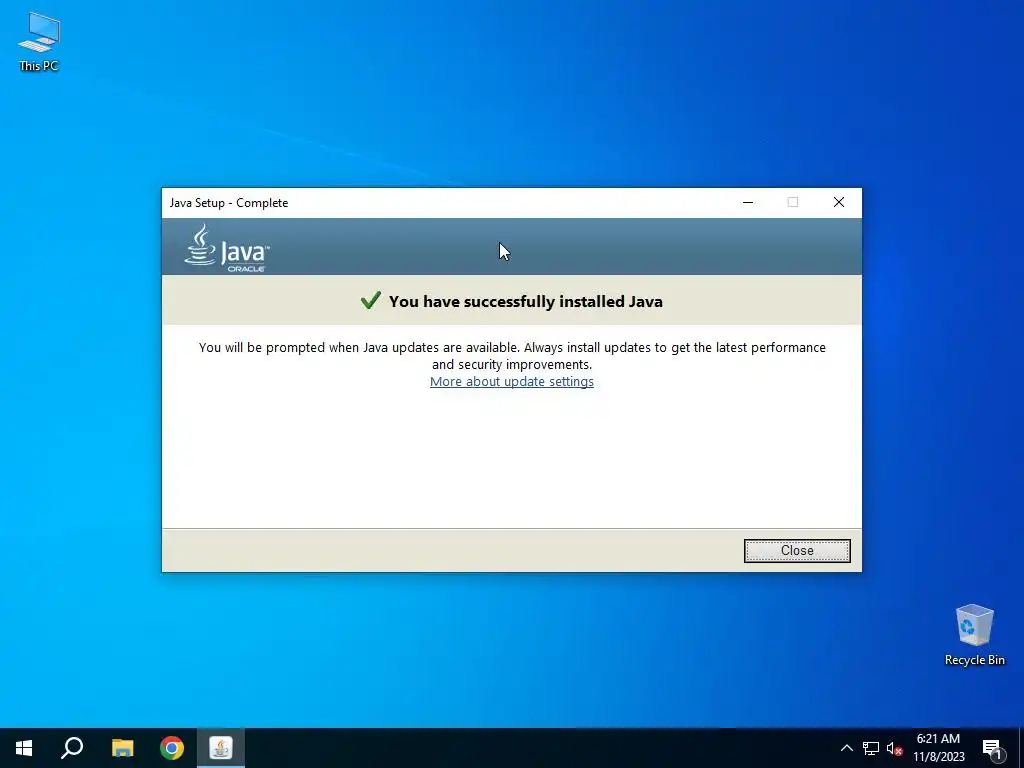The height and width of the screenshot is (768, 1024).
Task: Open the More about update settings link
Action: (511, 381)
